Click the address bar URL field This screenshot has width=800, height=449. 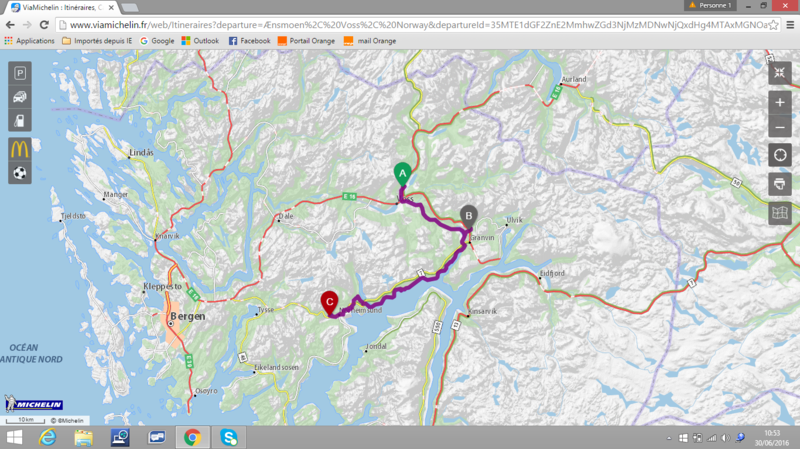pyautogui.click(x=400, y=23)
